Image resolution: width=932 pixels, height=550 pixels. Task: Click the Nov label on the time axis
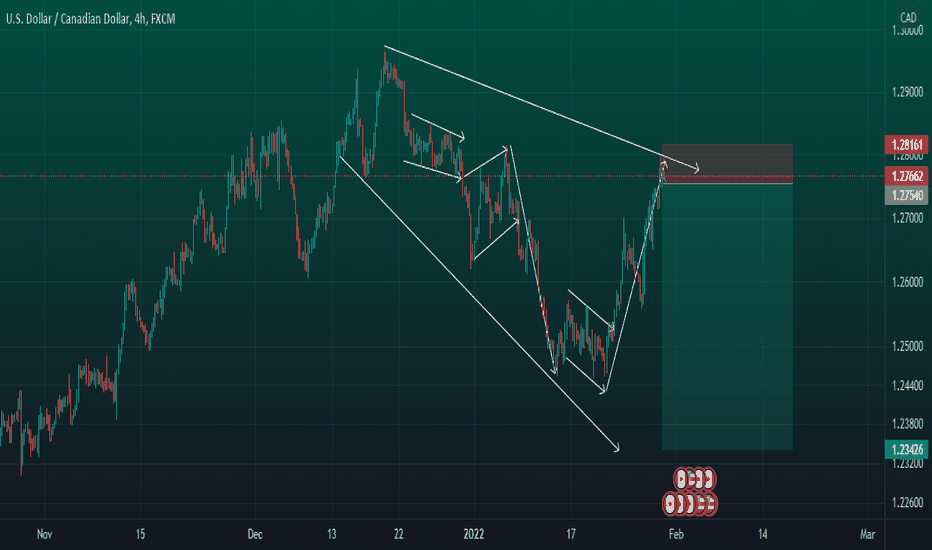[x=45, y=534]
